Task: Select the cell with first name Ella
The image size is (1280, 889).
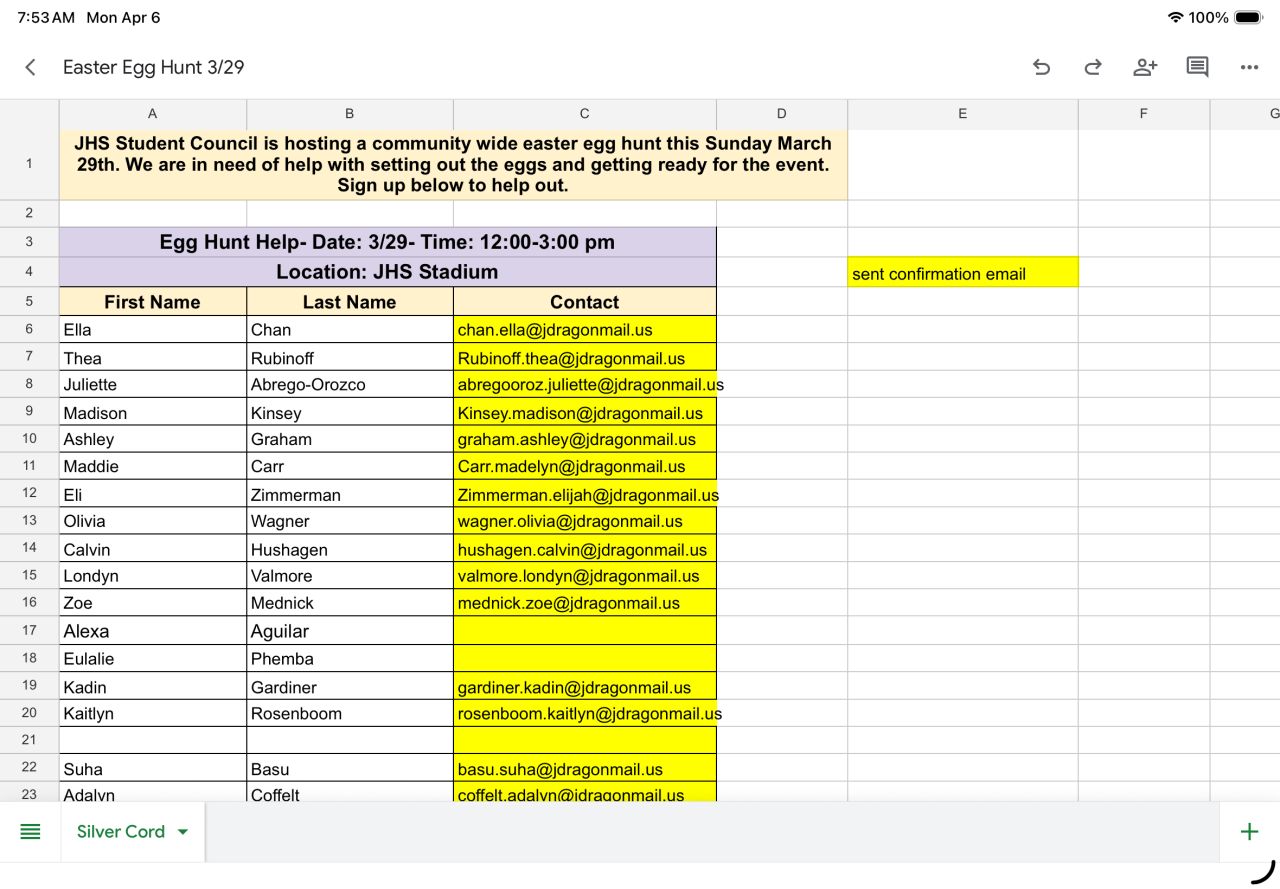Action: 153,330
